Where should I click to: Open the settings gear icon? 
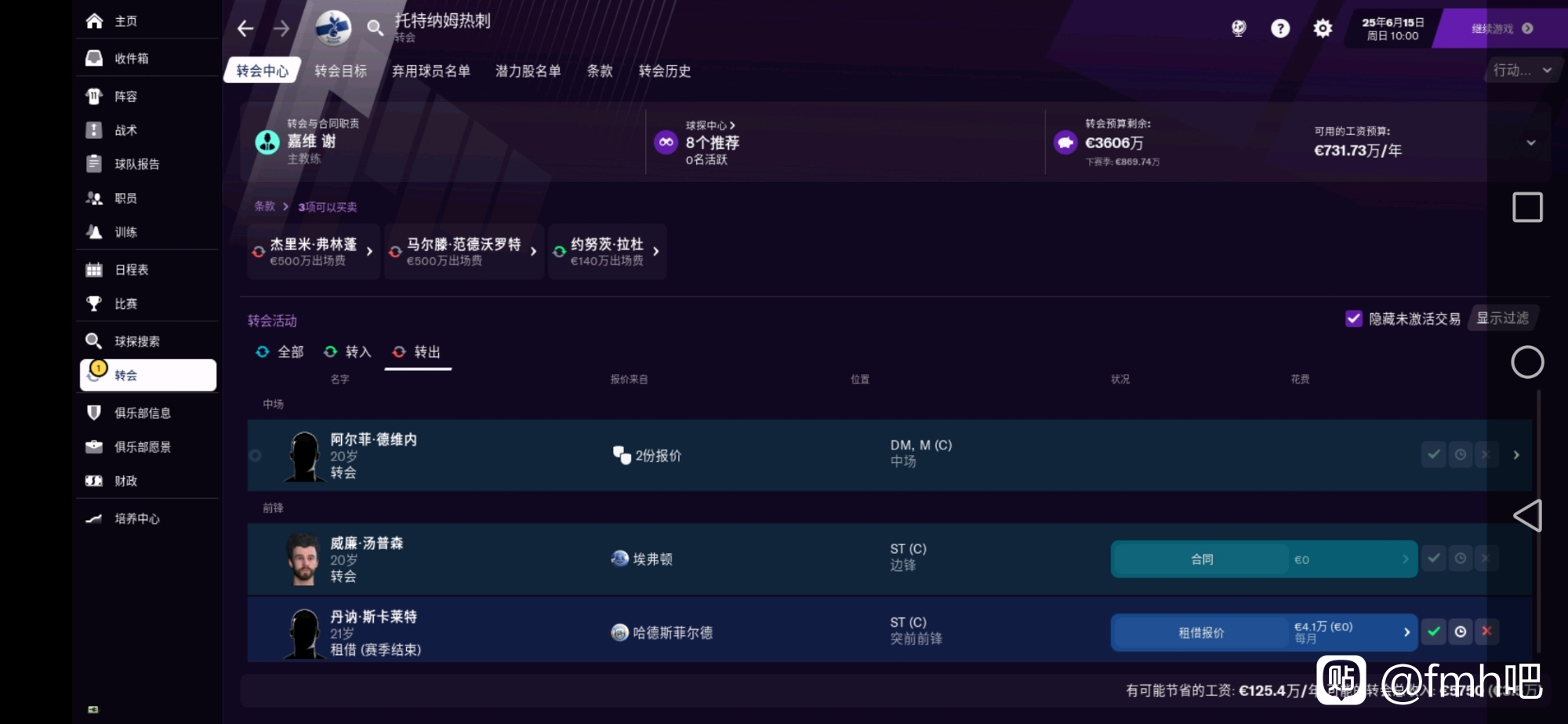click(x=1323, y=29)
